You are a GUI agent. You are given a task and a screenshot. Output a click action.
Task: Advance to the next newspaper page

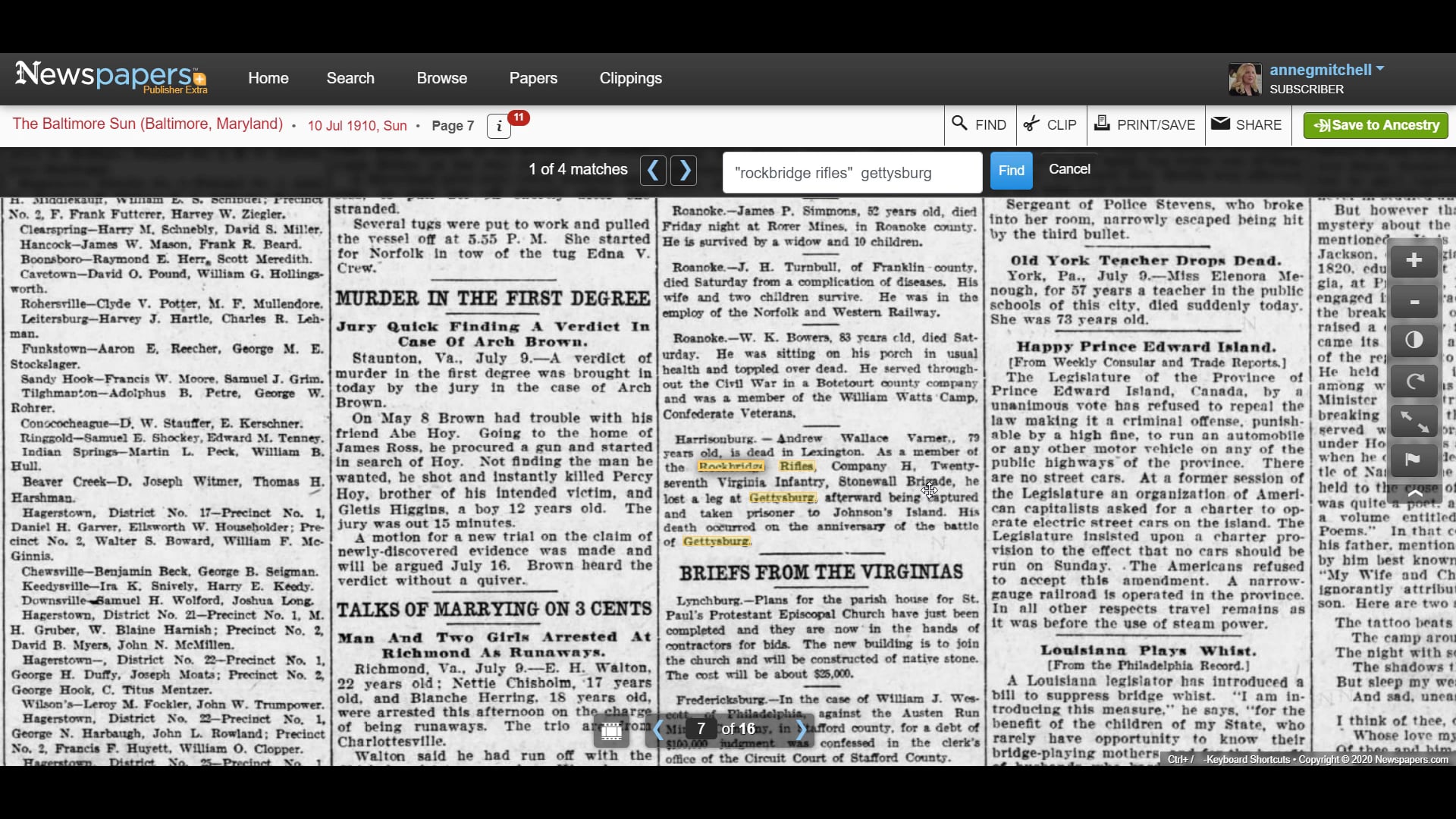click(x=801, y=730)
